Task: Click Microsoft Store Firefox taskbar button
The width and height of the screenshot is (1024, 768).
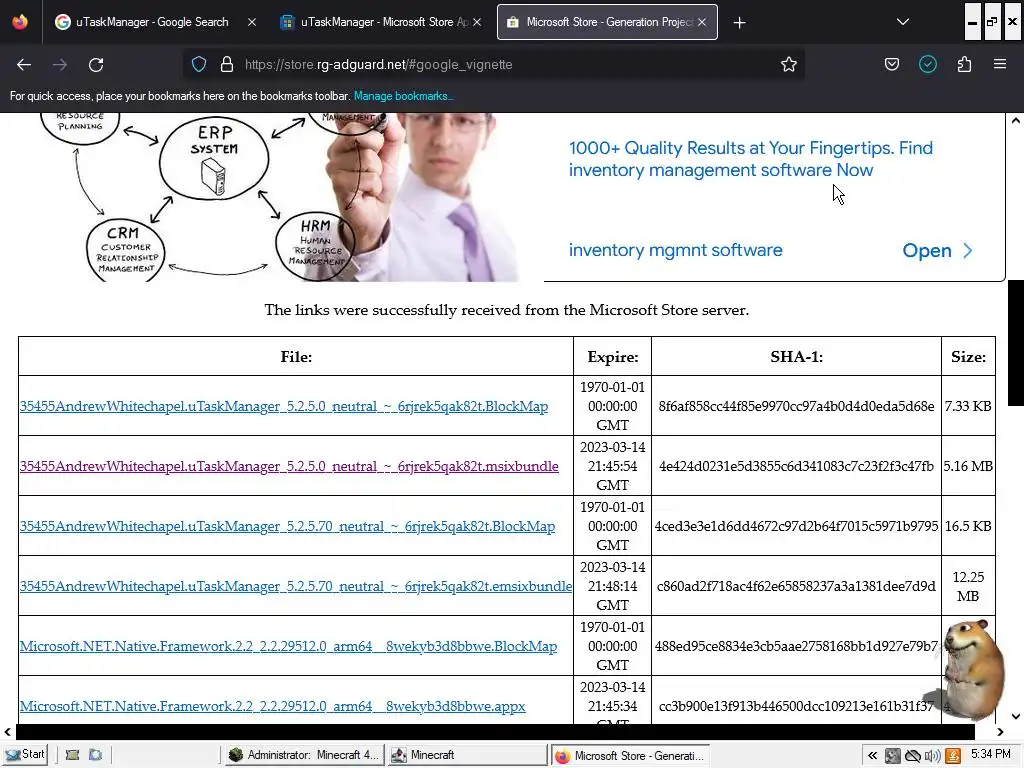Action: [630, 756]
